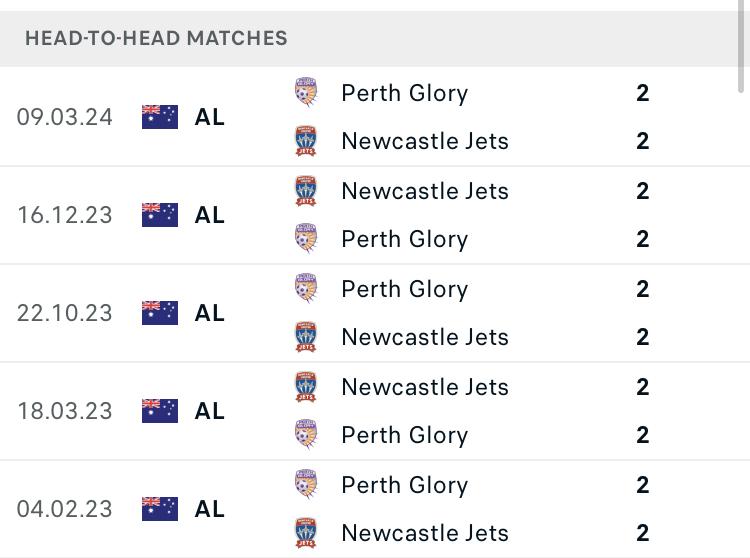The image size is (750, 558).
Task: Click Australian flag icon for 04.02.23 match
Action: (160, 509)
